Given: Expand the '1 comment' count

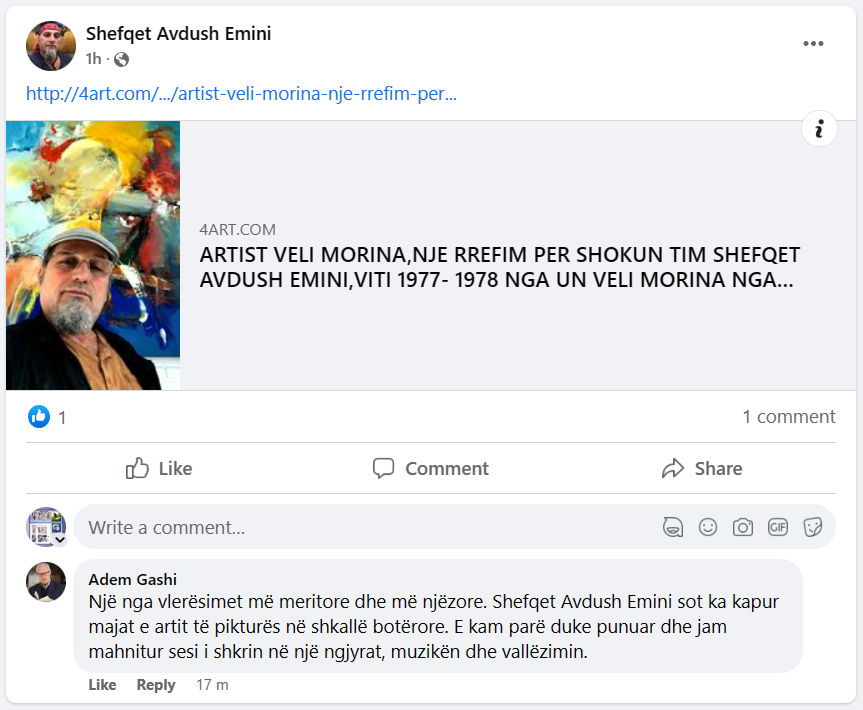Looking at the screenshot, I should coord(789,417).
